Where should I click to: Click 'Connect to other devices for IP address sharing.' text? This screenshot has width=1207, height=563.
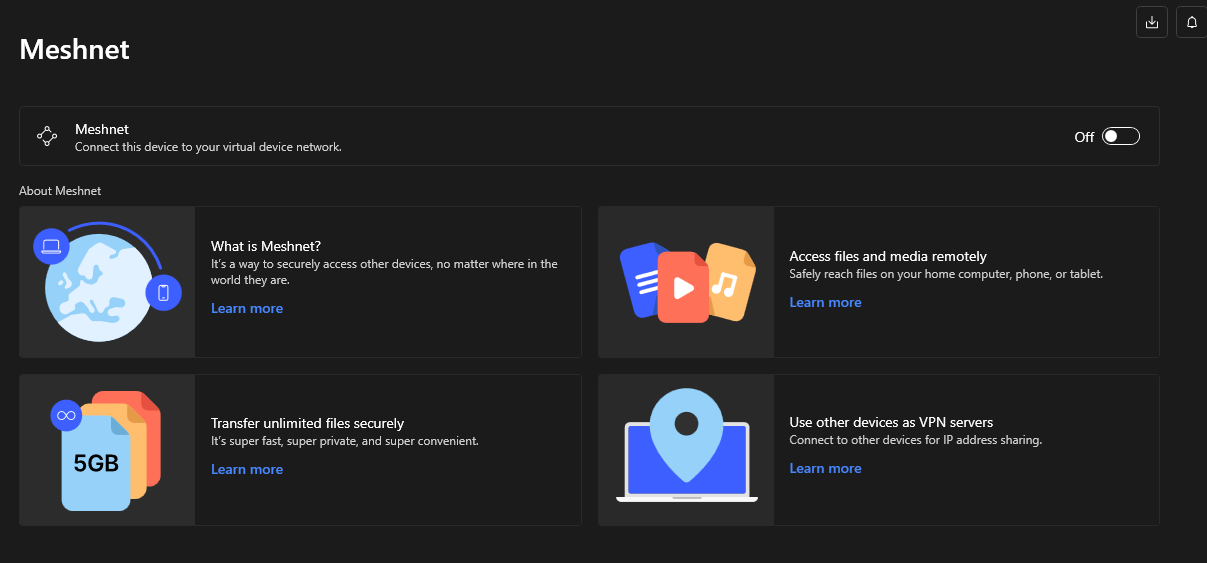coord(916,440)
